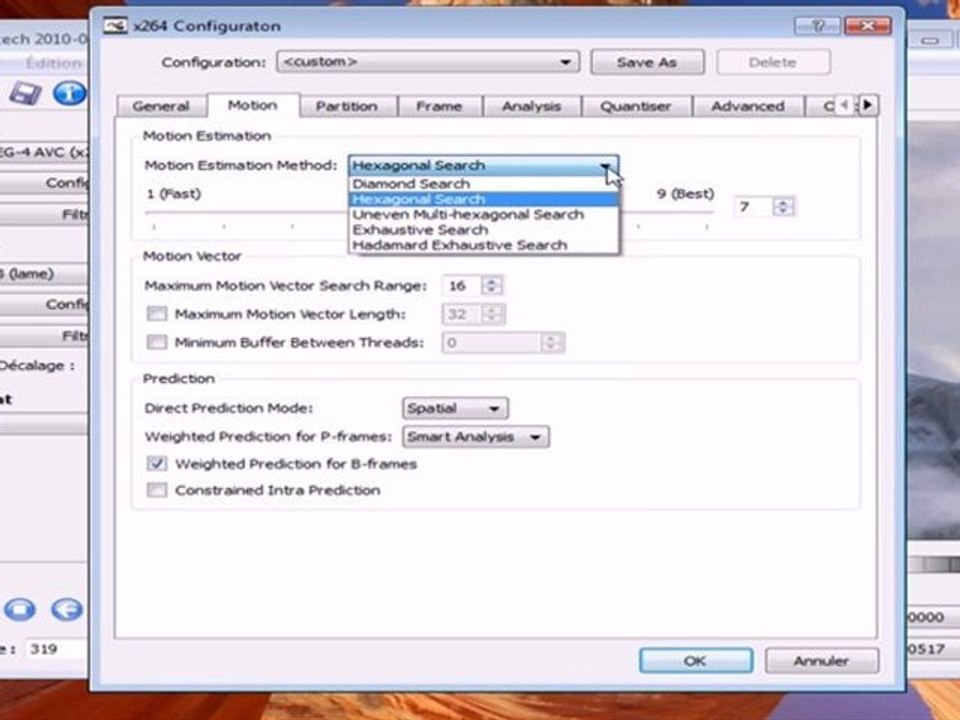Open Direct Prediction Mode dropdown

point(455,408)
